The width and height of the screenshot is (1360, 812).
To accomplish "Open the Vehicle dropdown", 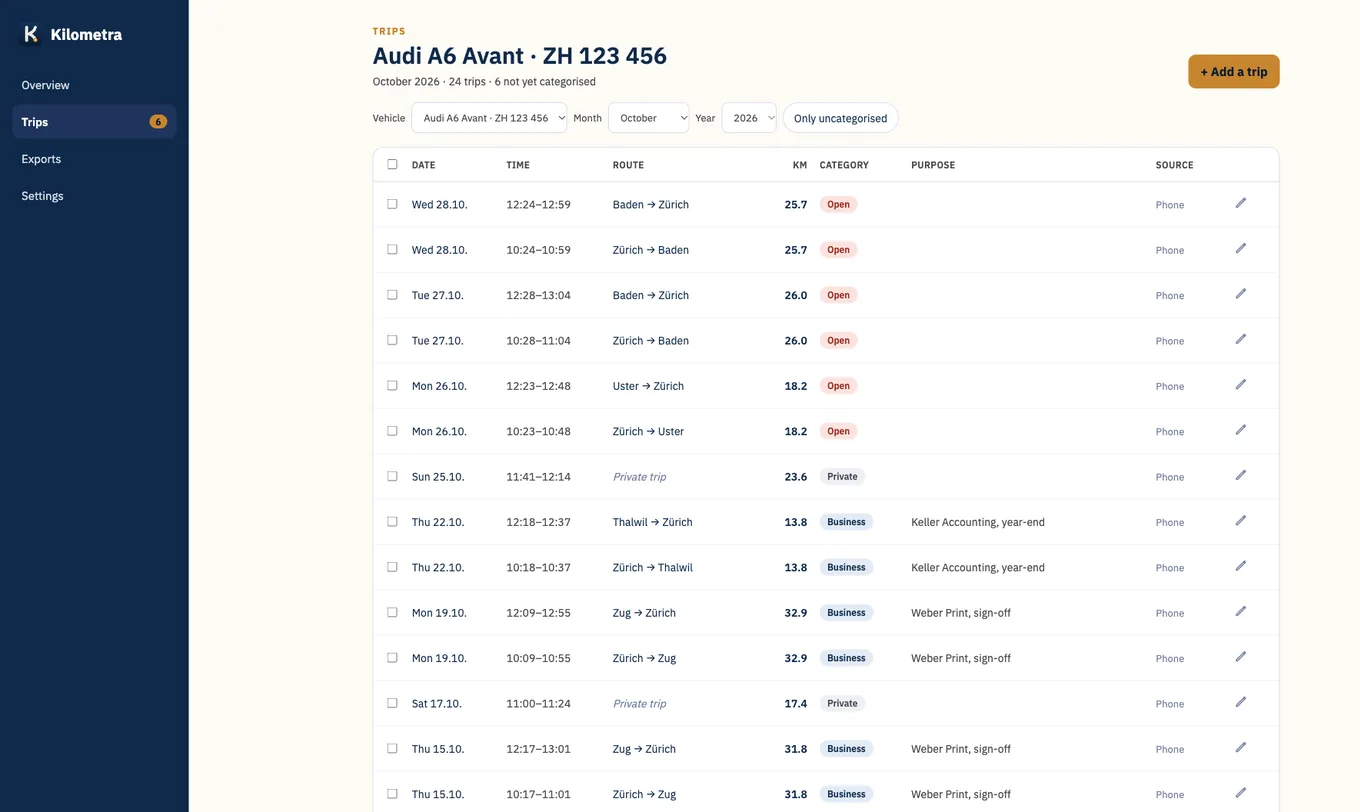I will (489, 118).
